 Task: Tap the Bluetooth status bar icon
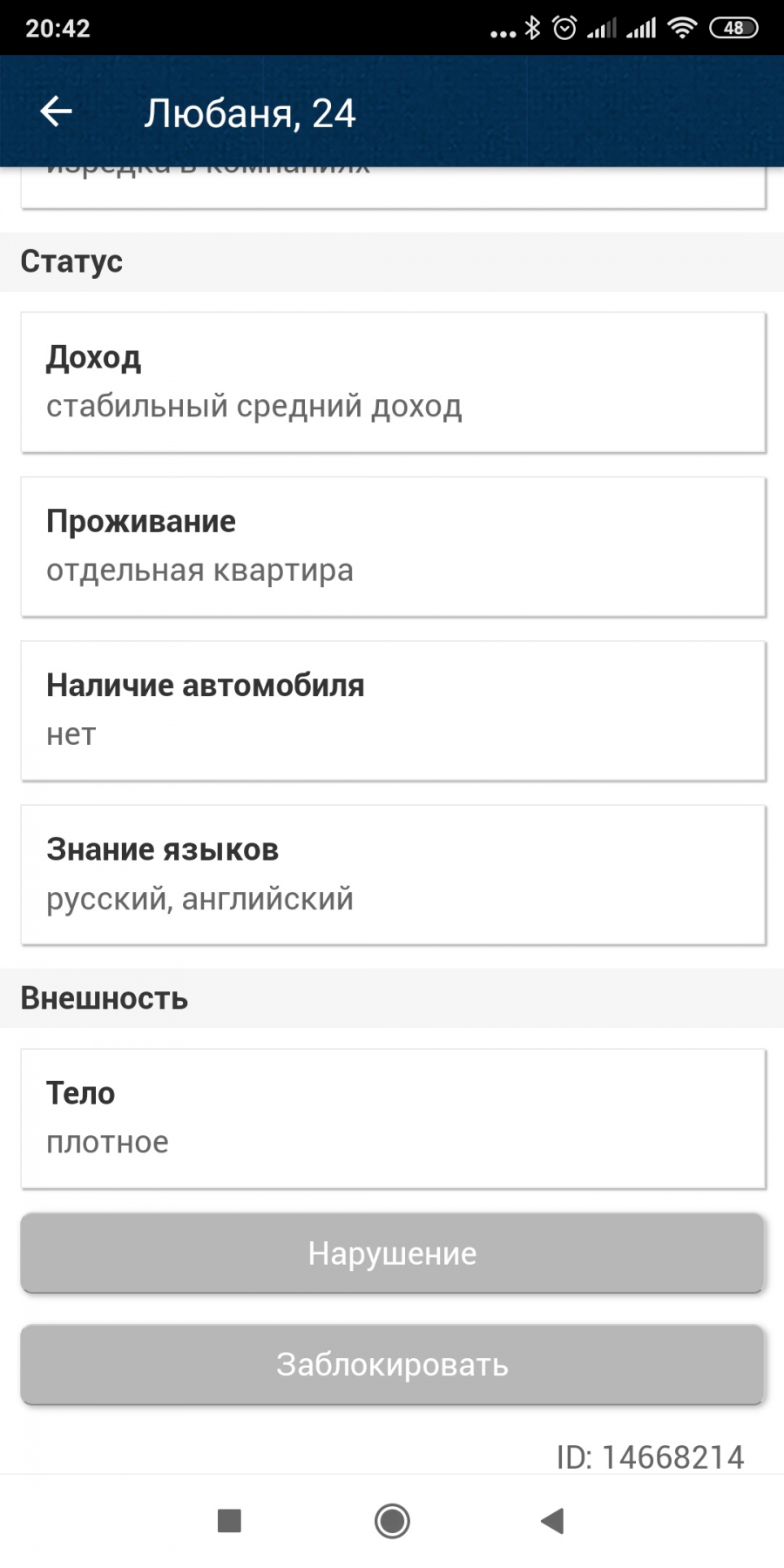(532, 29)
